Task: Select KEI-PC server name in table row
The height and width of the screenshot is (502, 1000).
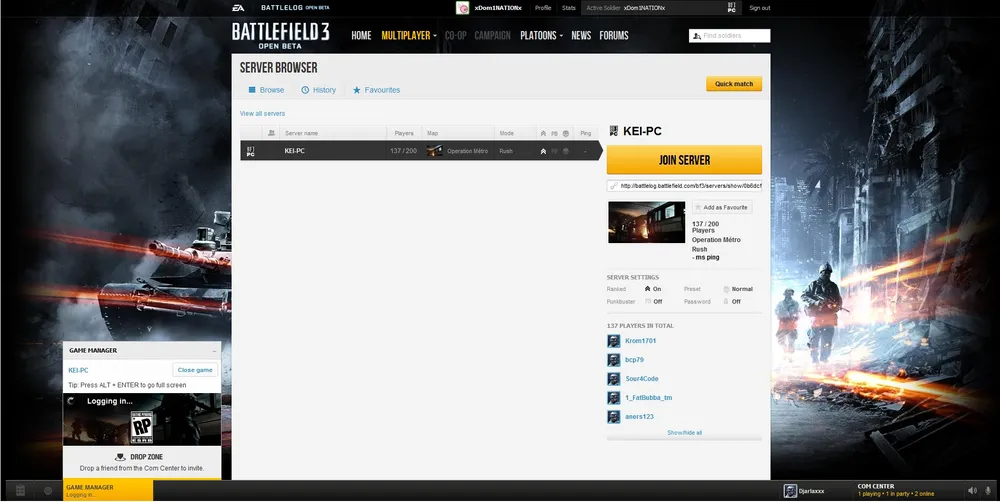Action: (295, 151)
